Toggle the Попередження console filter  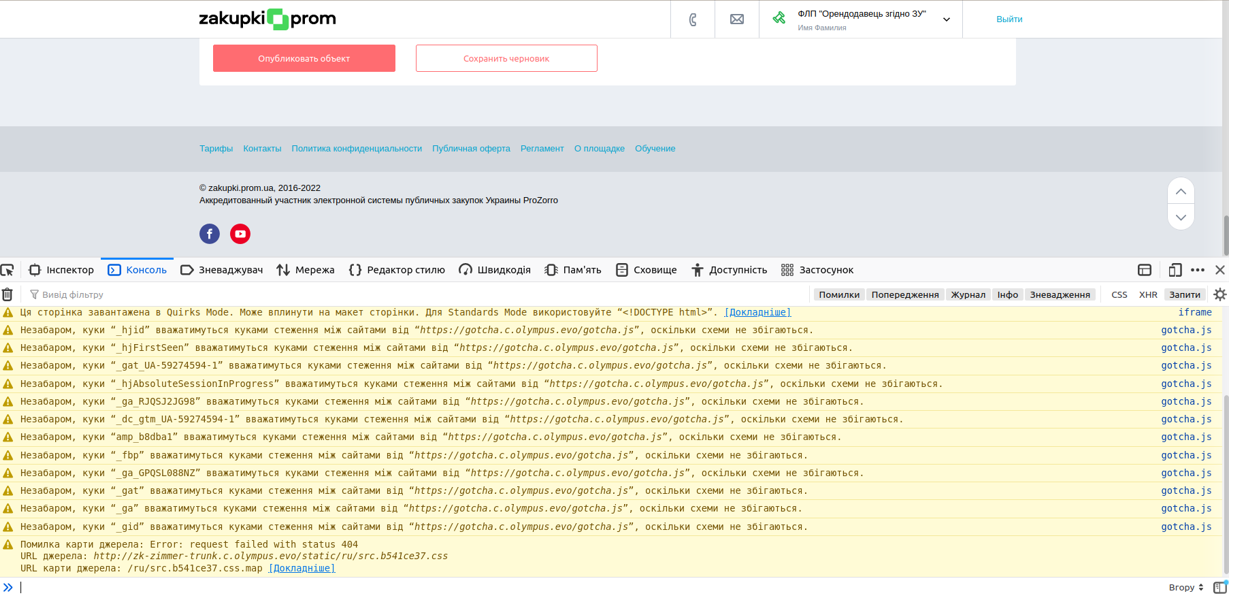pos(904,295)
